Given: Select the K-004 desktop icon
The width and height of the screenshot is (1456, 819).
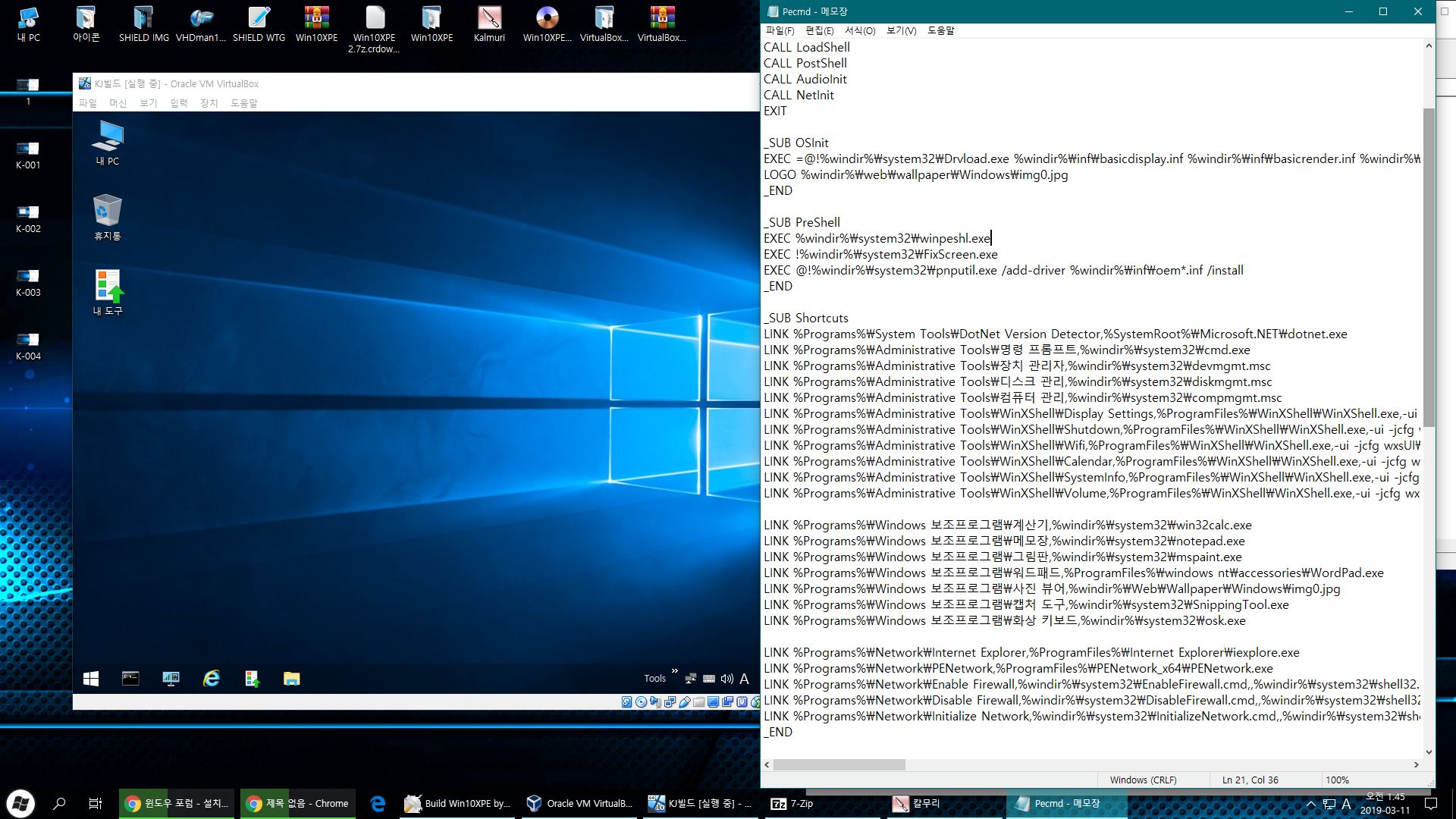Looking at the screenshot, I should coord(28,346).
